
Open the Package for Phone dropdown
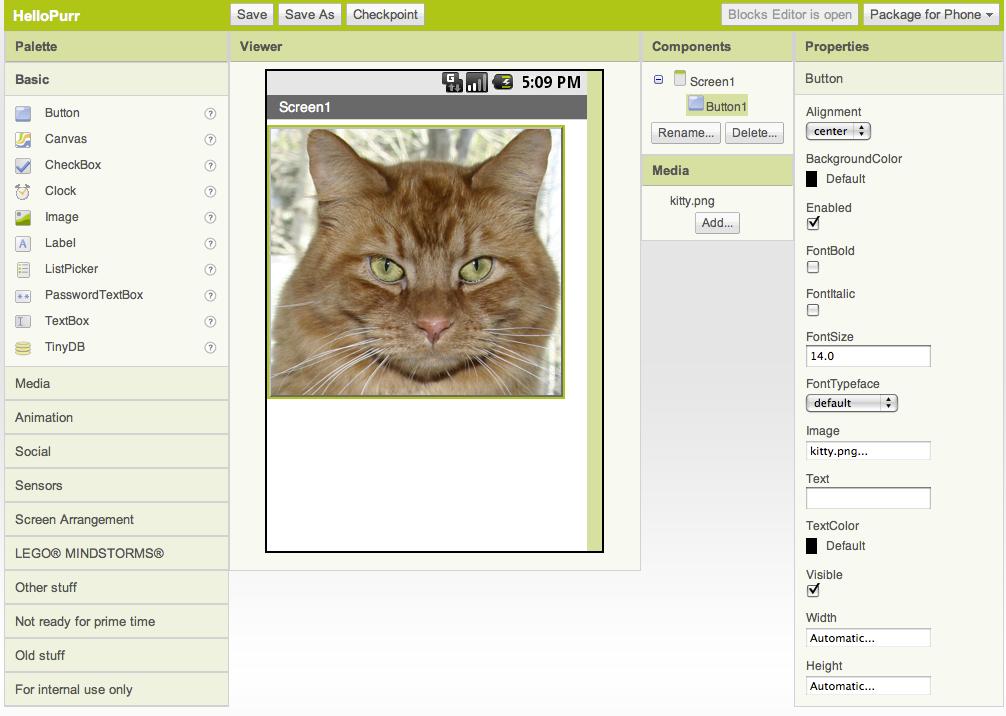tap(931, 15)
